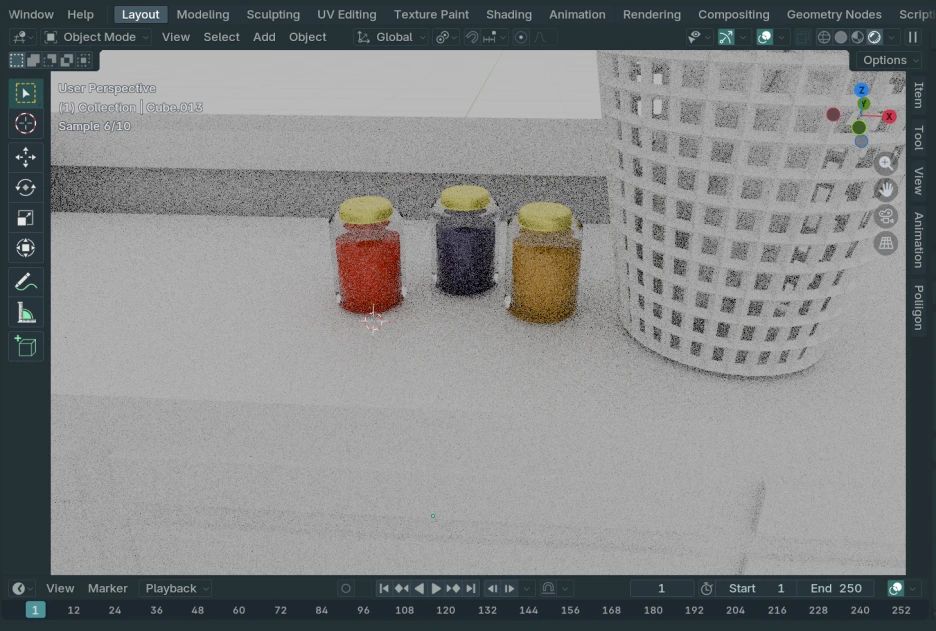Viewport: 936px width, 631px height.
Task: Toggle the camera view icon
Action: click(x=886, y=217)
